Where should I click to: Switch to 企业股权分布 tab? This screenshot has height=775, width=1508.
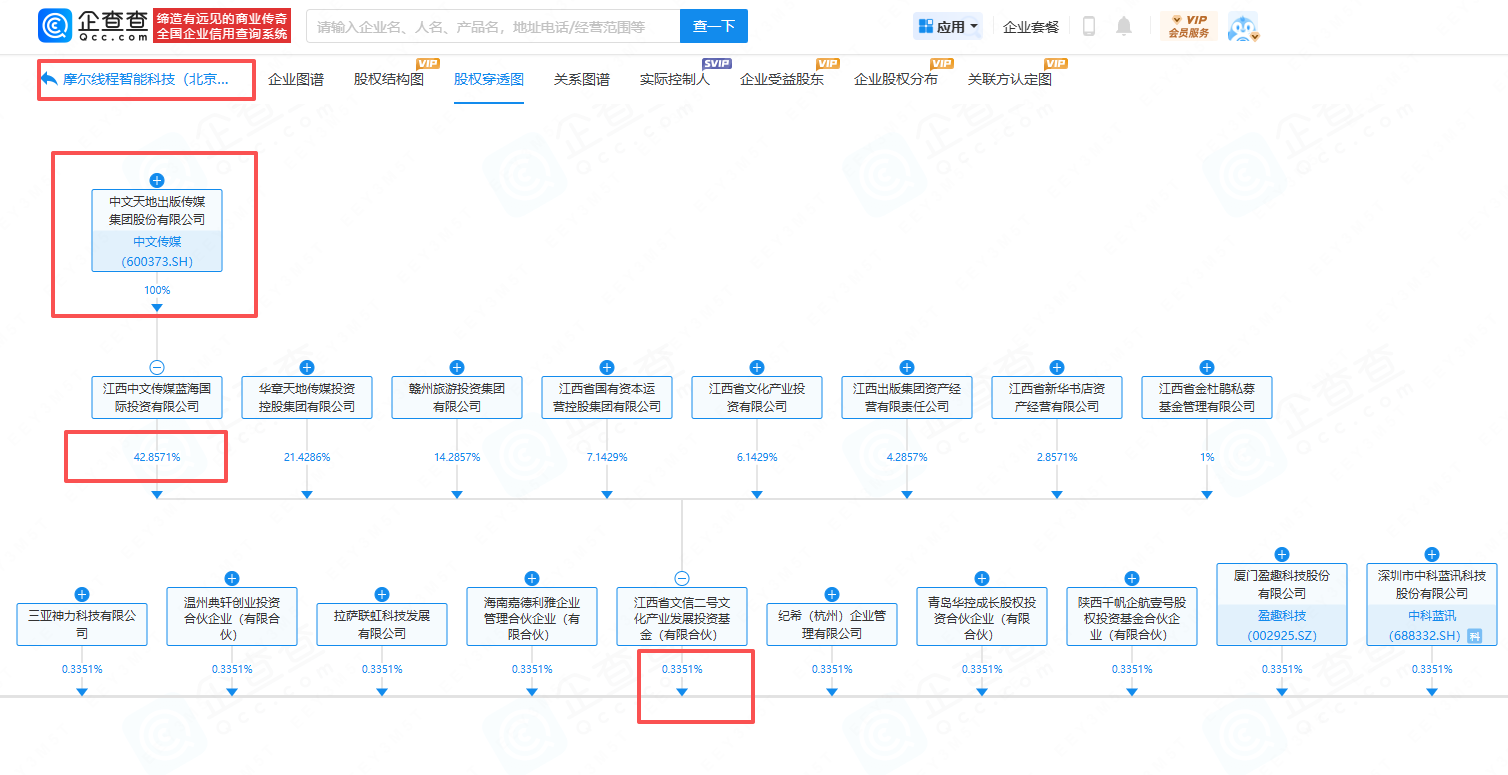point(896,79)
